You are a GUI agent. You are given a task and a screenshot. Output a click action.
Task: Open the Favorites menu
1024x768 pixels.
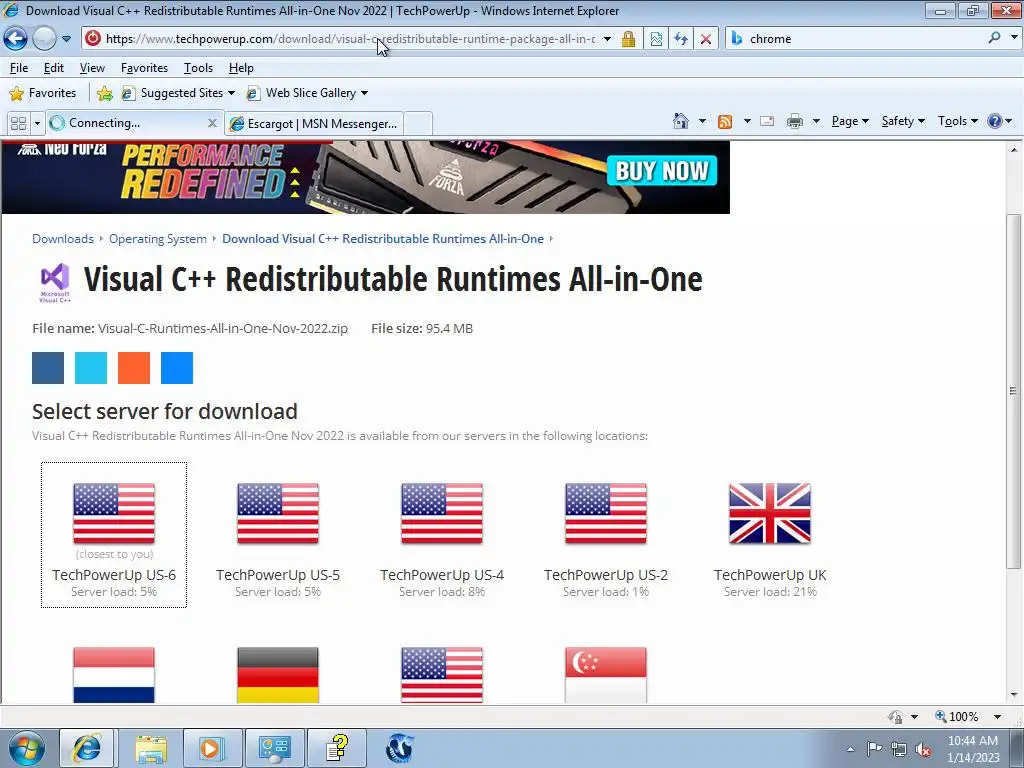point(144,68)
